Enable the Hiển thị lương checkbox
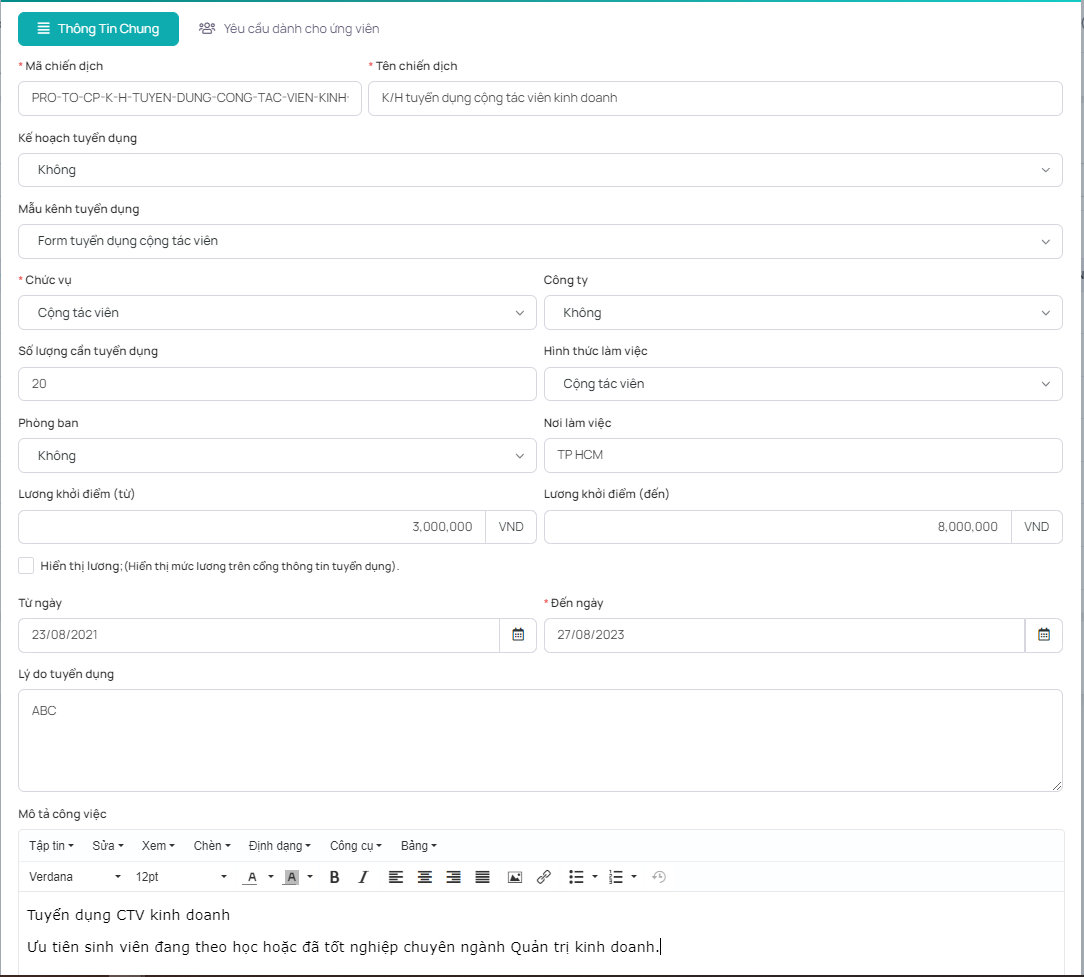Viewport: 1084px width, 977px height. 26,566
